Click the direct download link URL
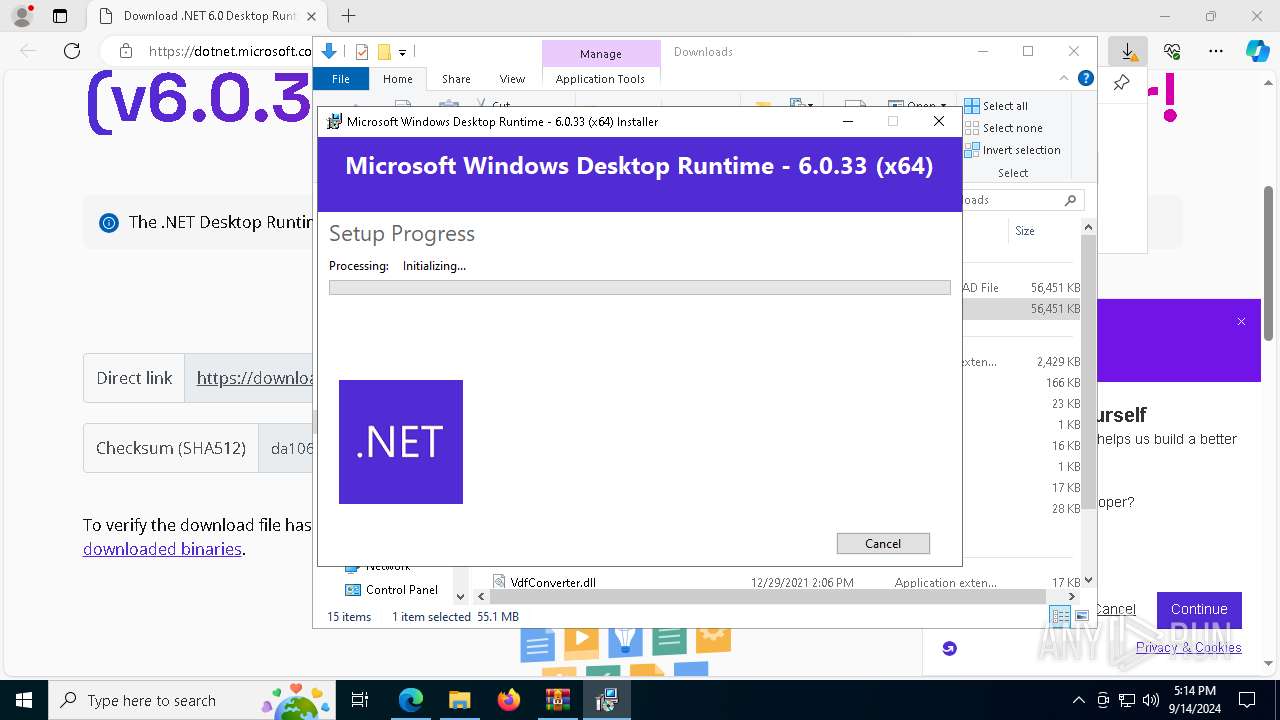 [x=255, y=378]
